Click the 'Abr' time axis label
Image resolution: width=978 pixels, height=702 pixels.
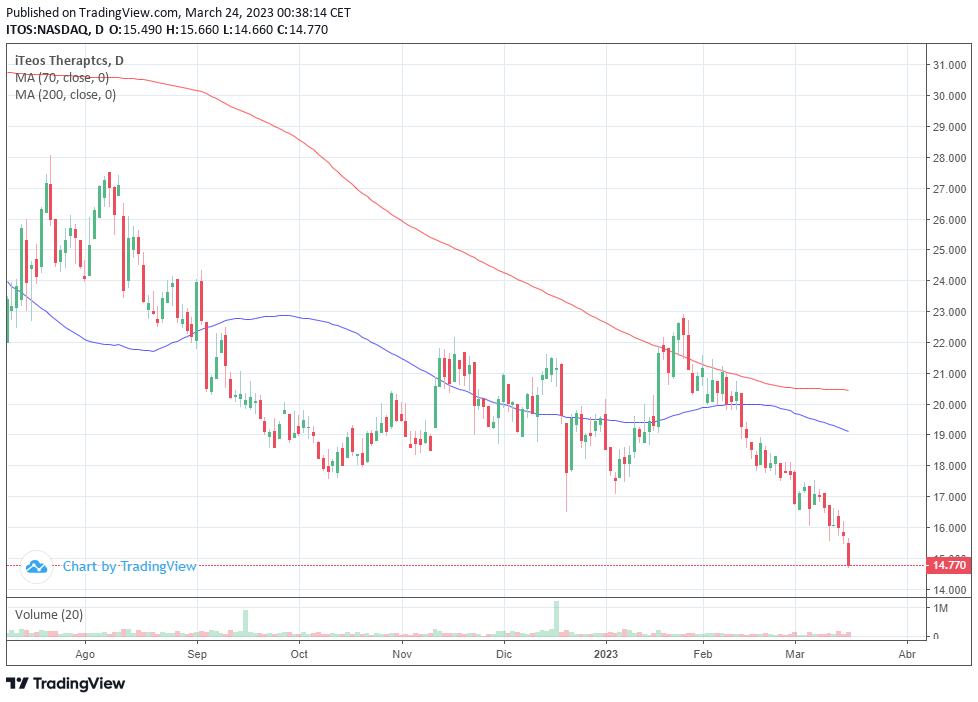907,654
